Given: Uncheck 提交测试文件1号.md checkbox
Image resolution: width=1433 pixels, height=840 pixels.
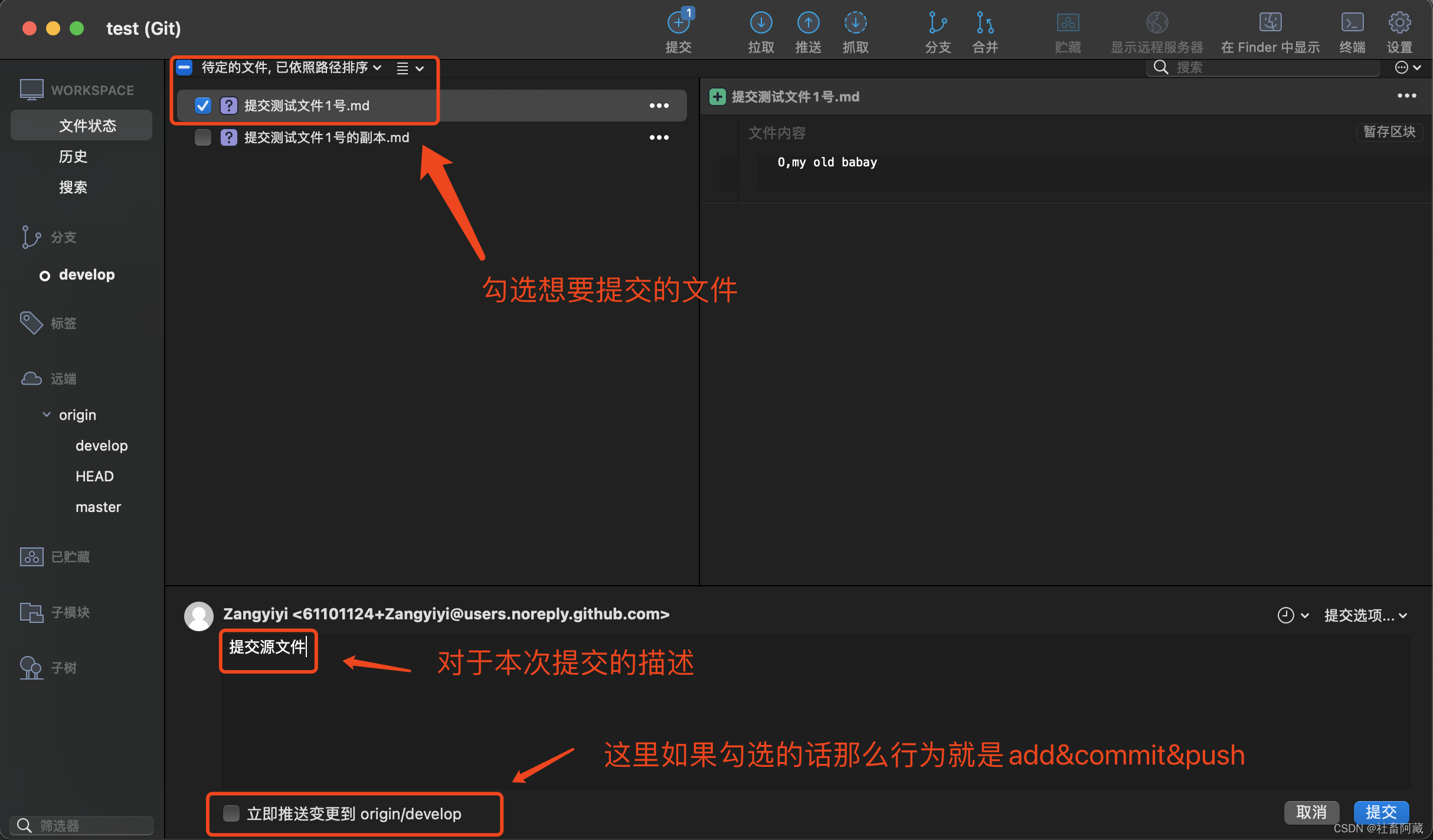Looking at the screenshot, I should point(202,106).
